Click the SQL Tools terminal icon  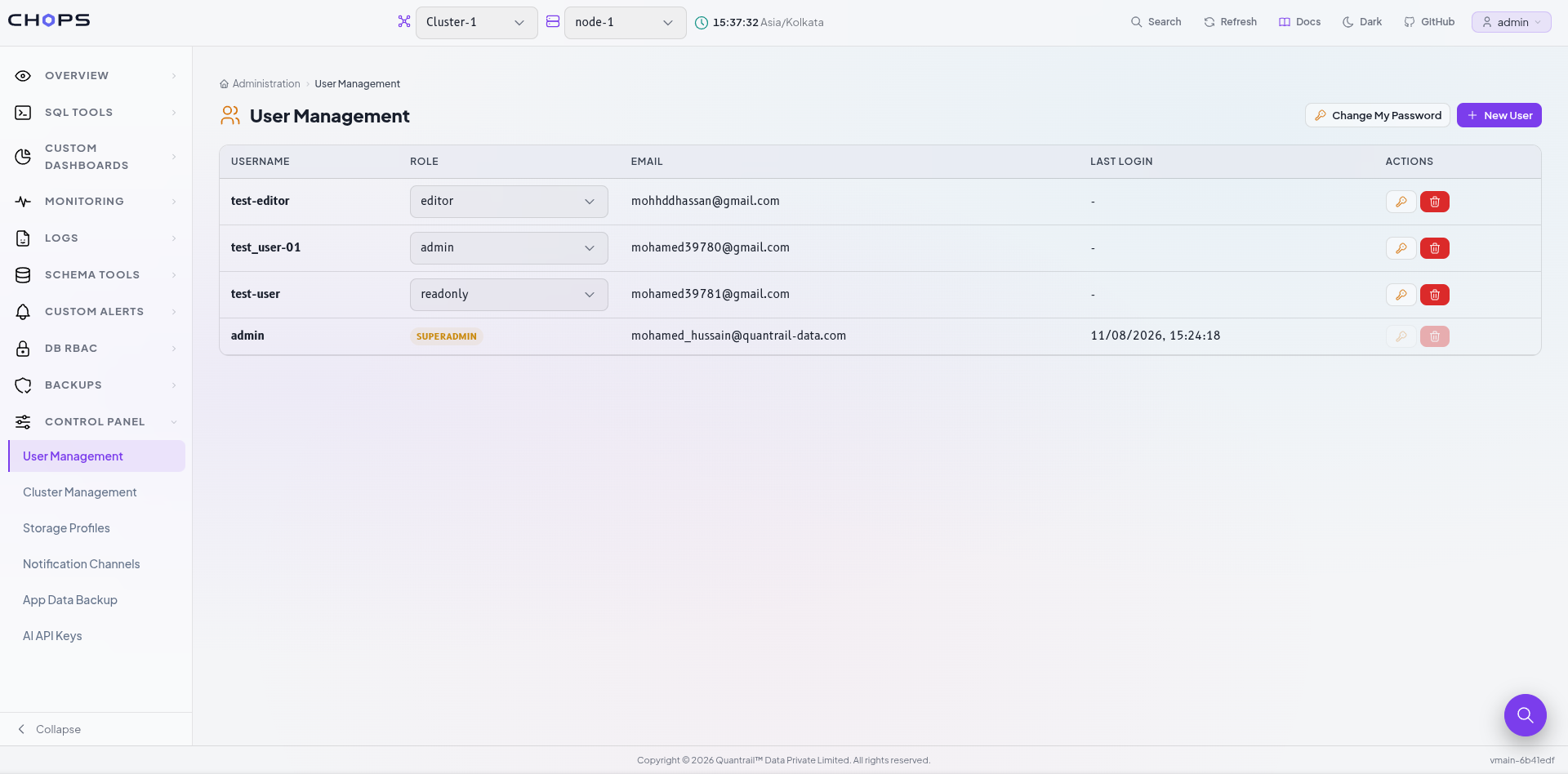23,113
